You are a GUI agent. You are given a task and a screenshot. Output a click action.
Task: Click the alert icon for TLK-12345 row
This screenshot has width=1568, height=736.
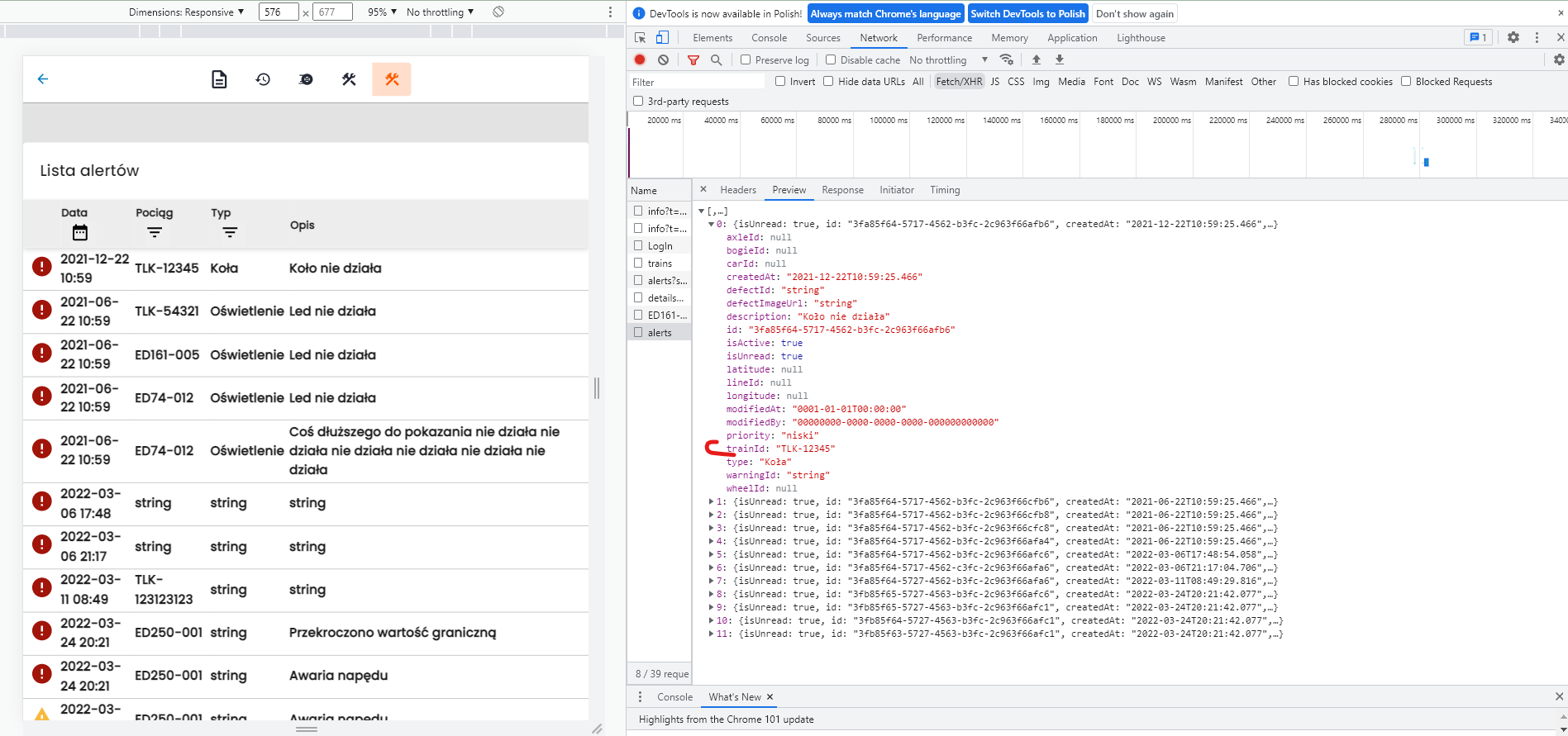pyautogui.click(x=41, y=267)
